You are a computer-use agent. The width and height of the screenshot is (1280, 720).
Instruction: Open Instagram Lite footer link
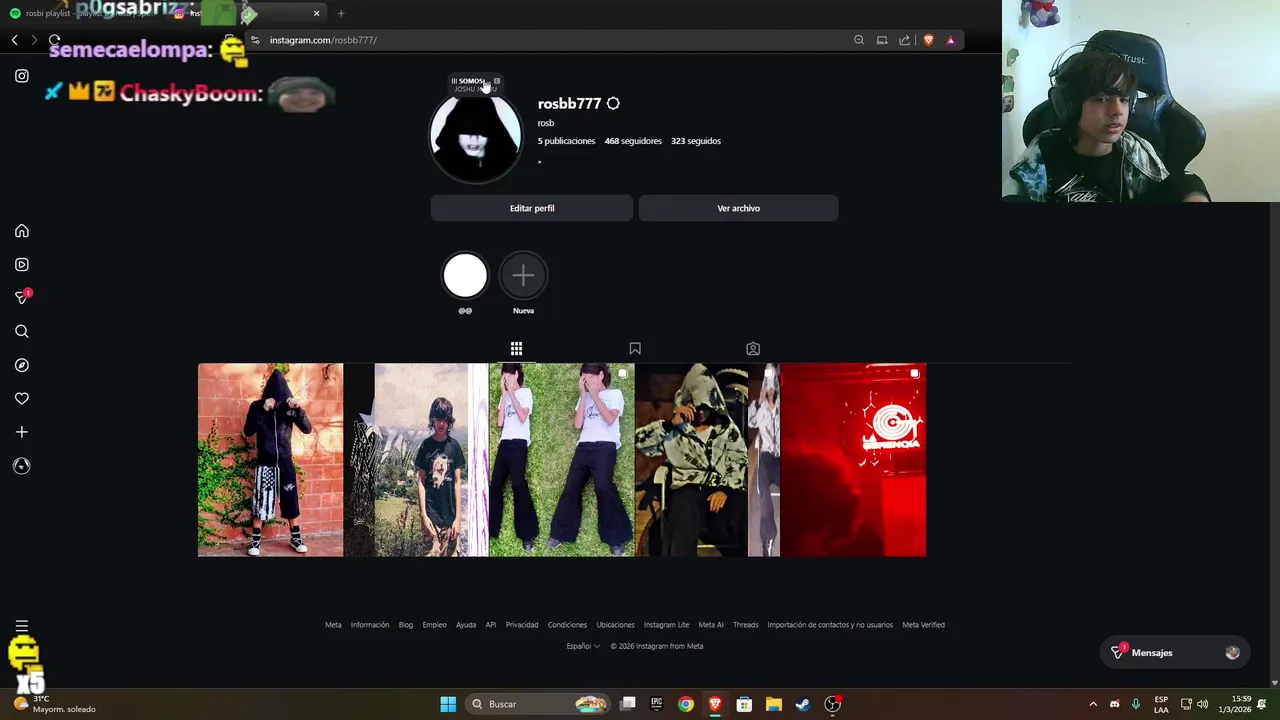tap(666, 625)
